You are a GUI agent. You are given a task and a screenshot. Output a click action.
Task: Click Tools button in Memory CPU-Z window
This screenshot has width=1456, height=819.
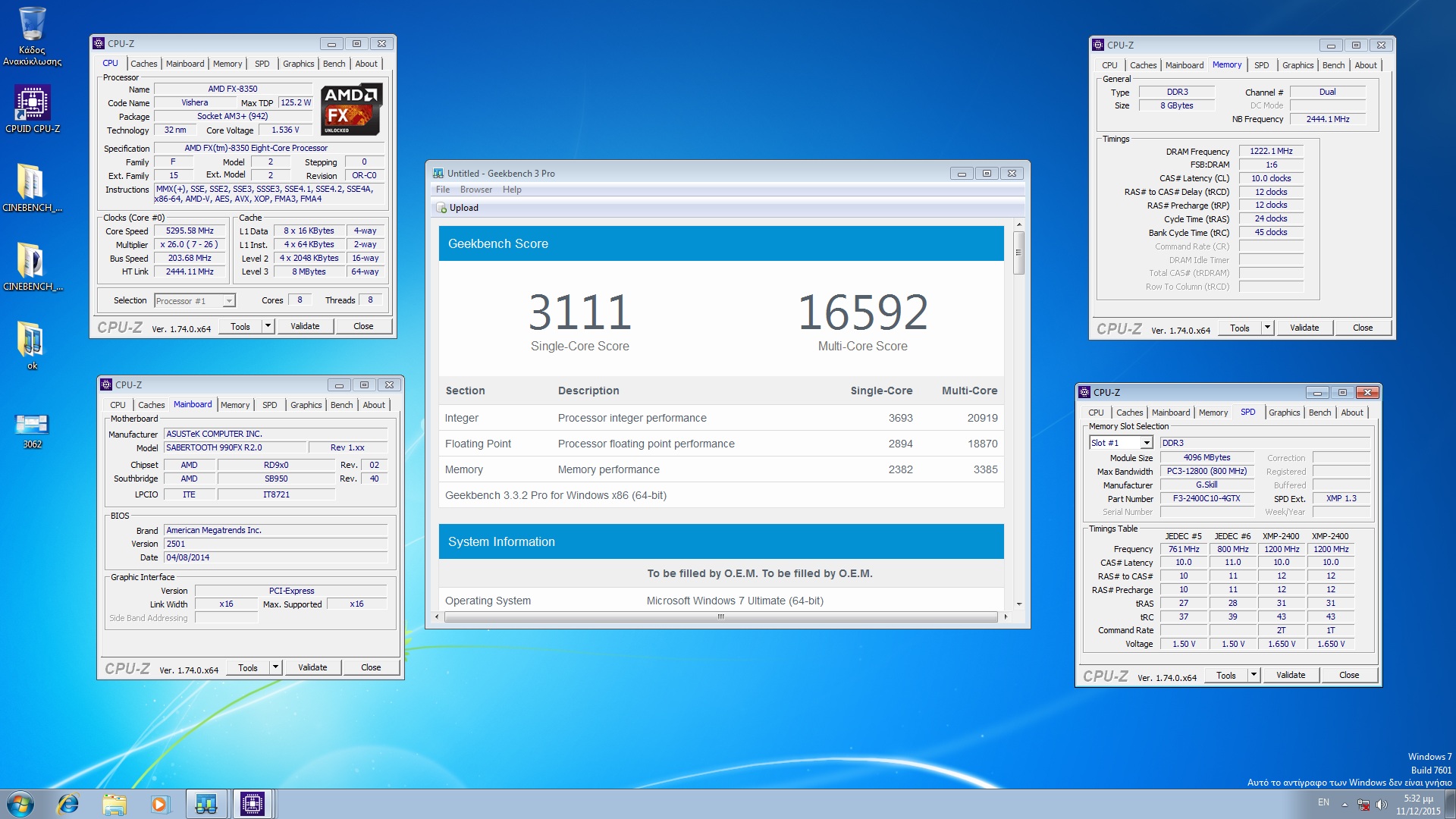pyautogui.click(x=1239, y=328)
